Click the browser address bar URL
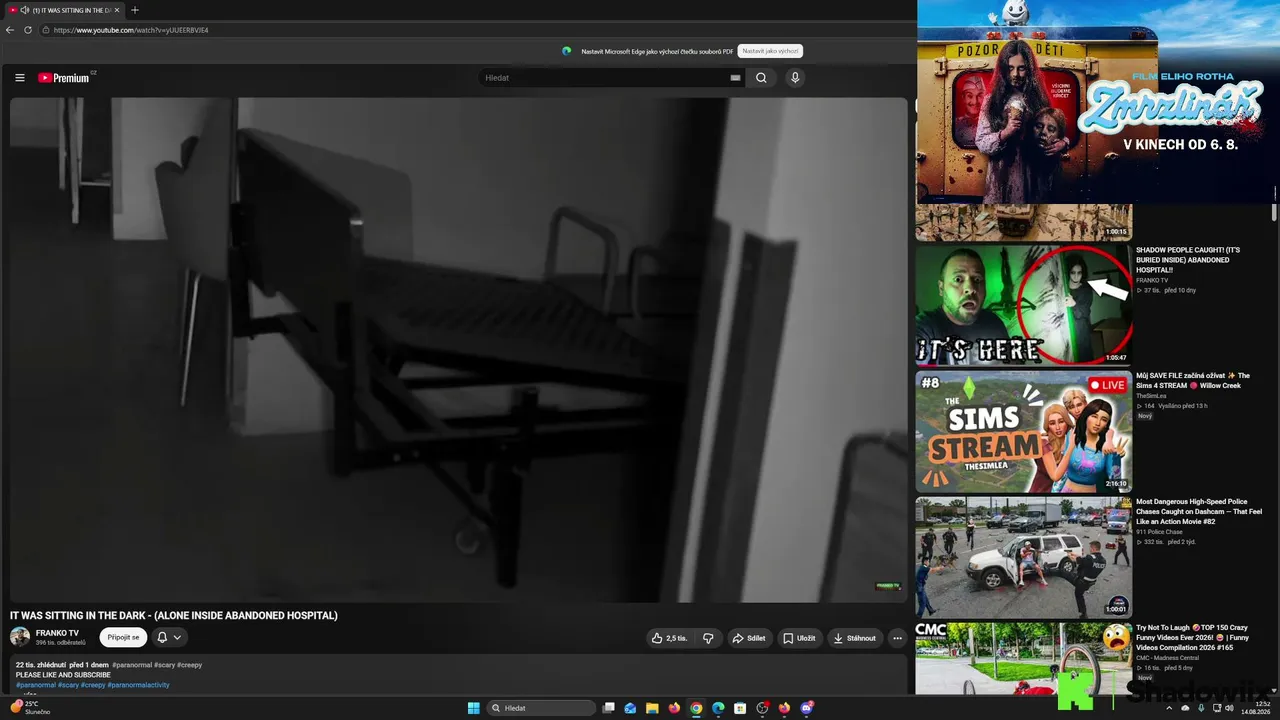1280x720 pixels. pyautogui.click(x=131, y=30)
